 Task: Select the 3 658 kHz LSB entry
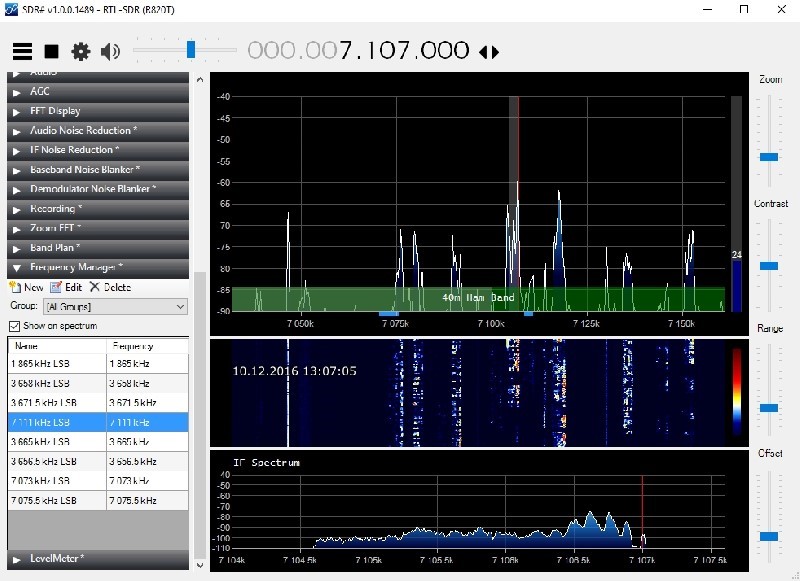[x=98, y=383]
